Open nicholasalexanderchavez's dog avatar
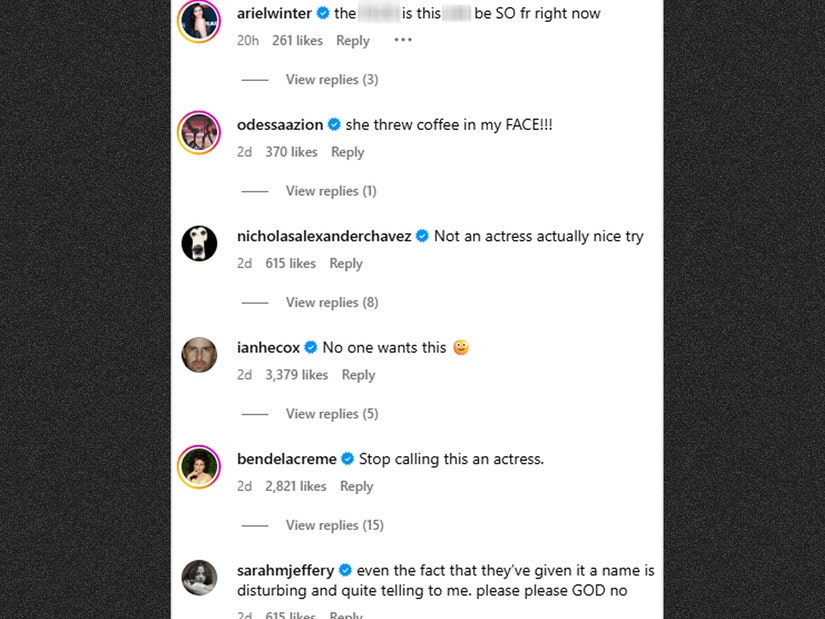This screenshot has width=825, height=619. click(x=199, y=244)
